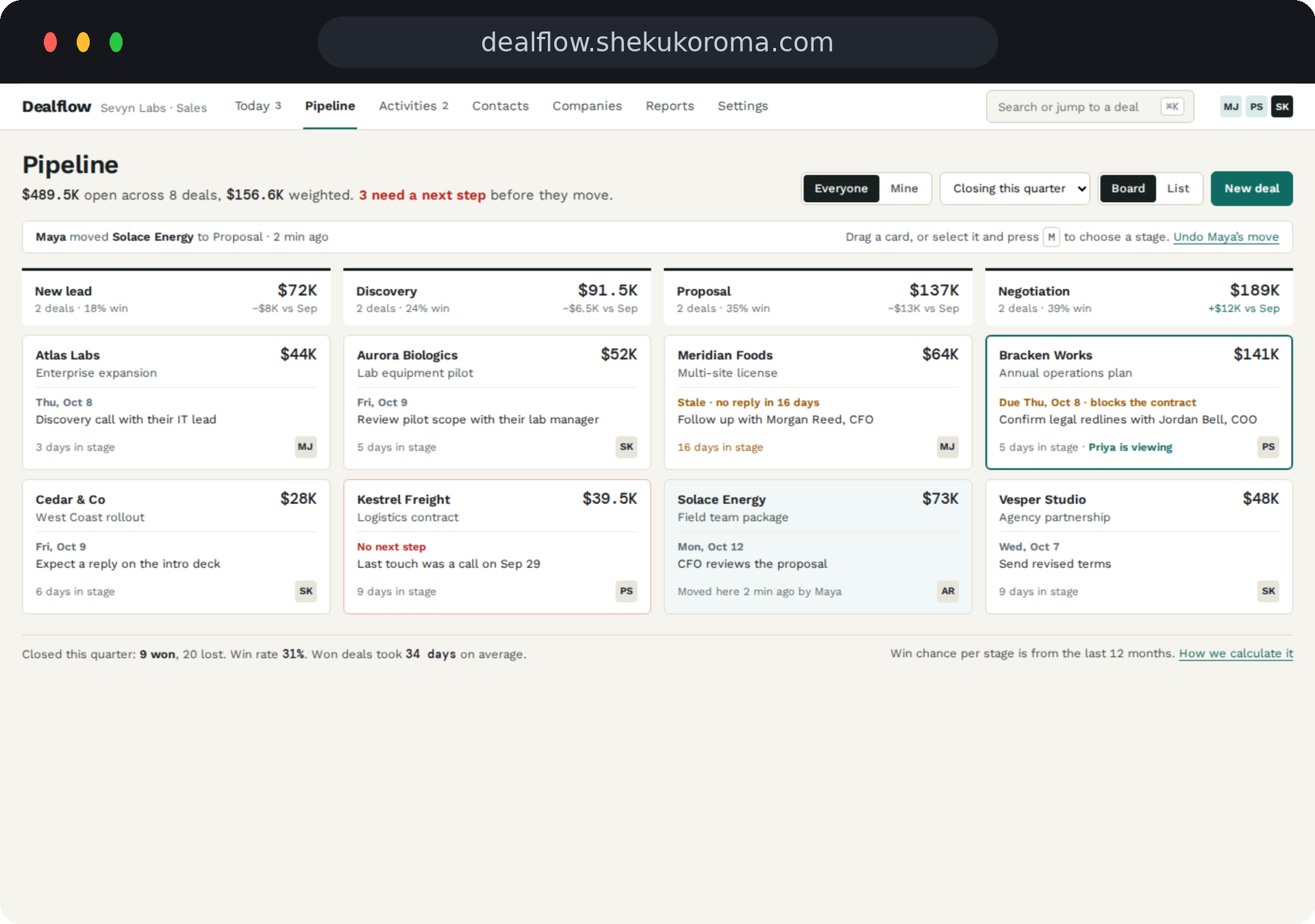This screenshot has width=1315, height=924.
Task: Click the New deal button
Action: click(x=1251, y=188)
